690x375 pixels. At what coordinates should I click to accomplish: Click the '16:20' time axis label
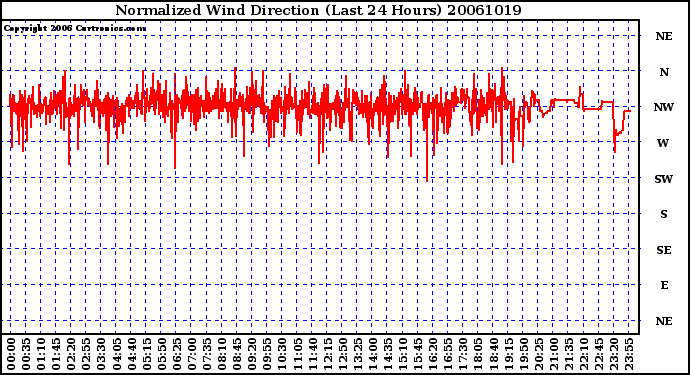433,354
